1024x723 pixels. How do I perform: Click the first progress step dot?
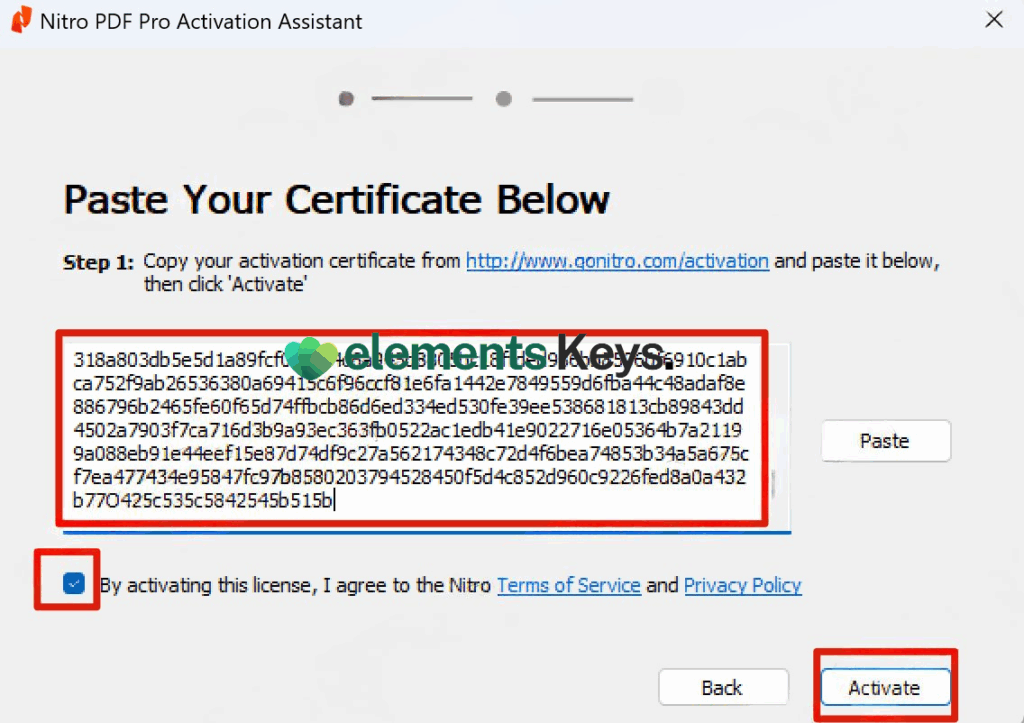pyautogui.click(x=345, y=99)
